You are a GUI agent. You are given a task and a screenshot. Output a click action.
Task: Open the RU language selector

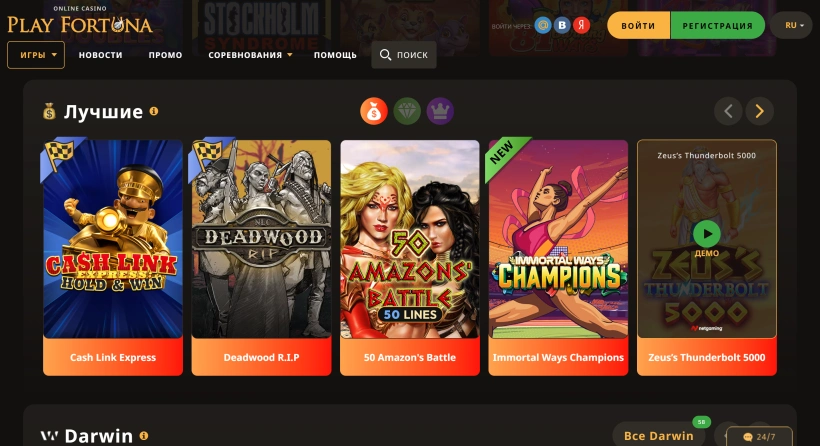[794, 25]
